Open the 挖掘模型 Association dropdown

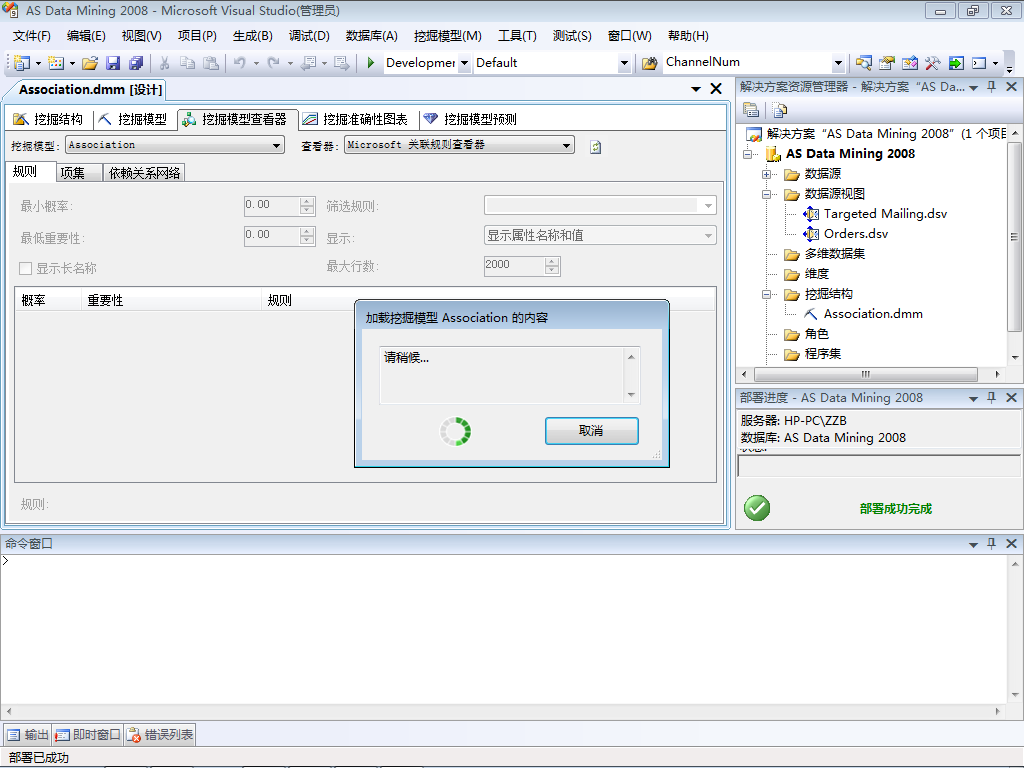[277, 145]
